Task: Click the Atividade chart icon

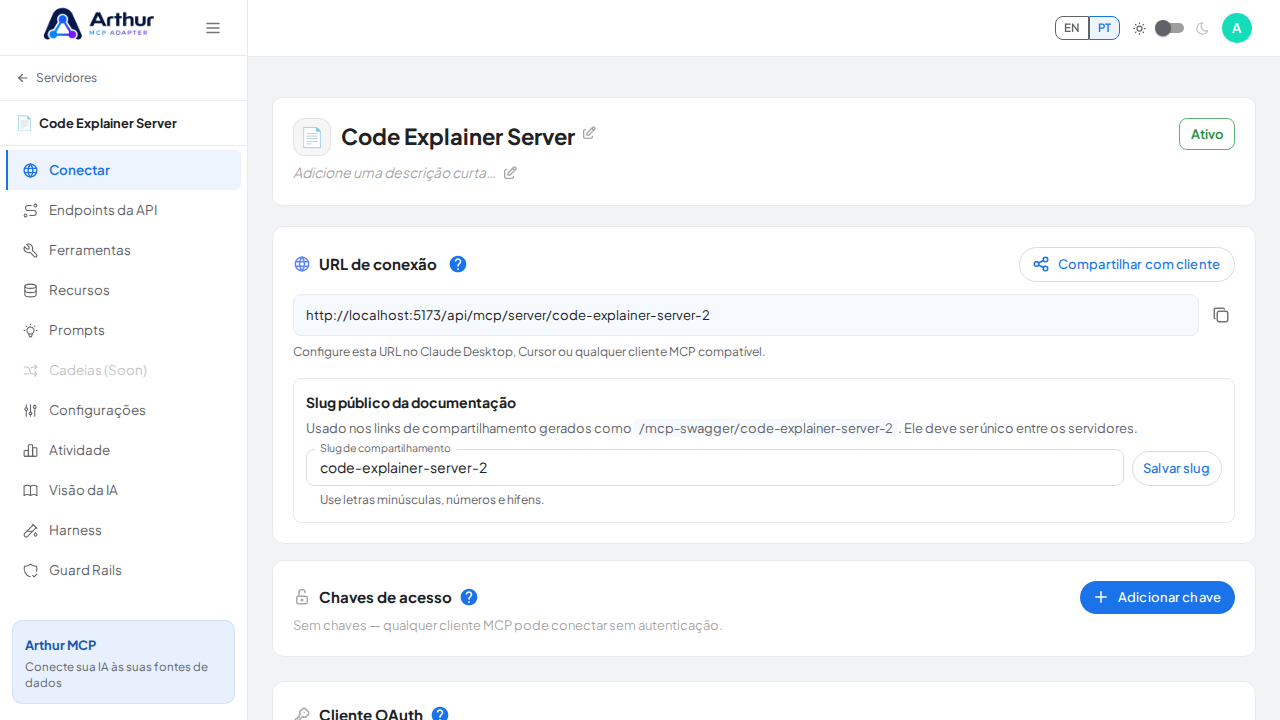Action: coord(31,450)
